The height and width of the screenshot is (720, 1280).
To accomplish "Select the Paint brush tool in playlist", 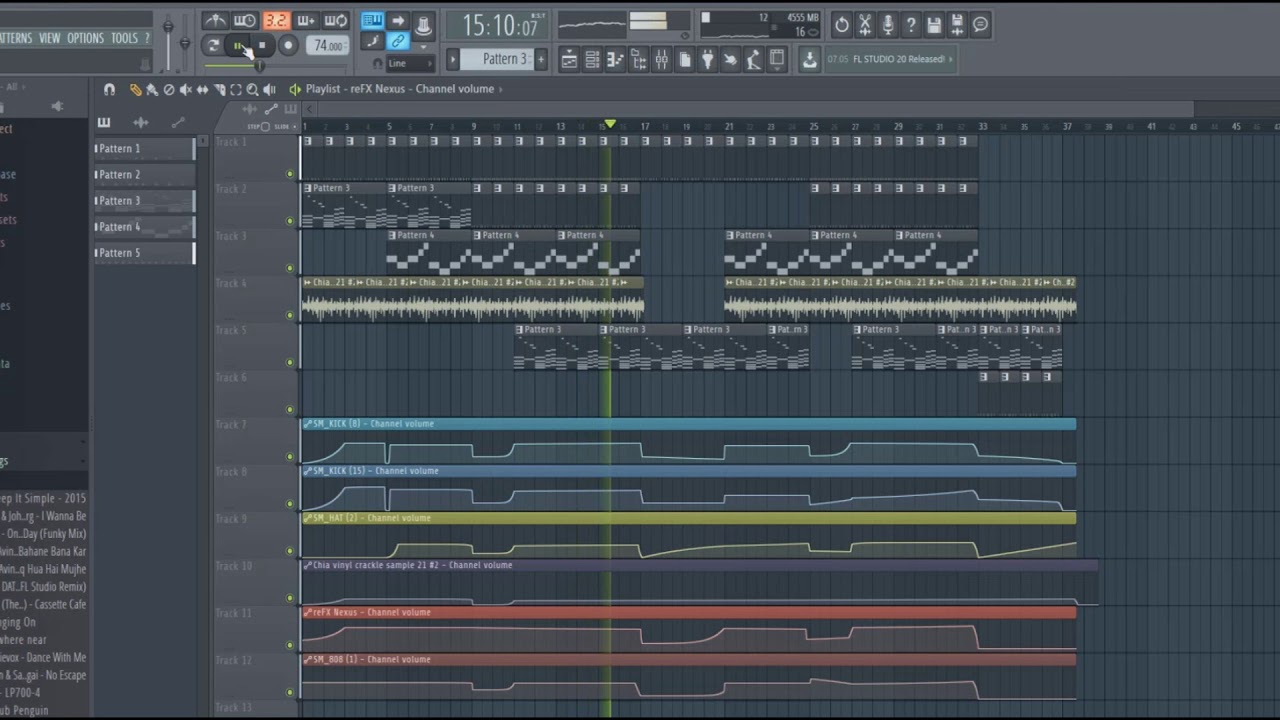I will point(153,90).
